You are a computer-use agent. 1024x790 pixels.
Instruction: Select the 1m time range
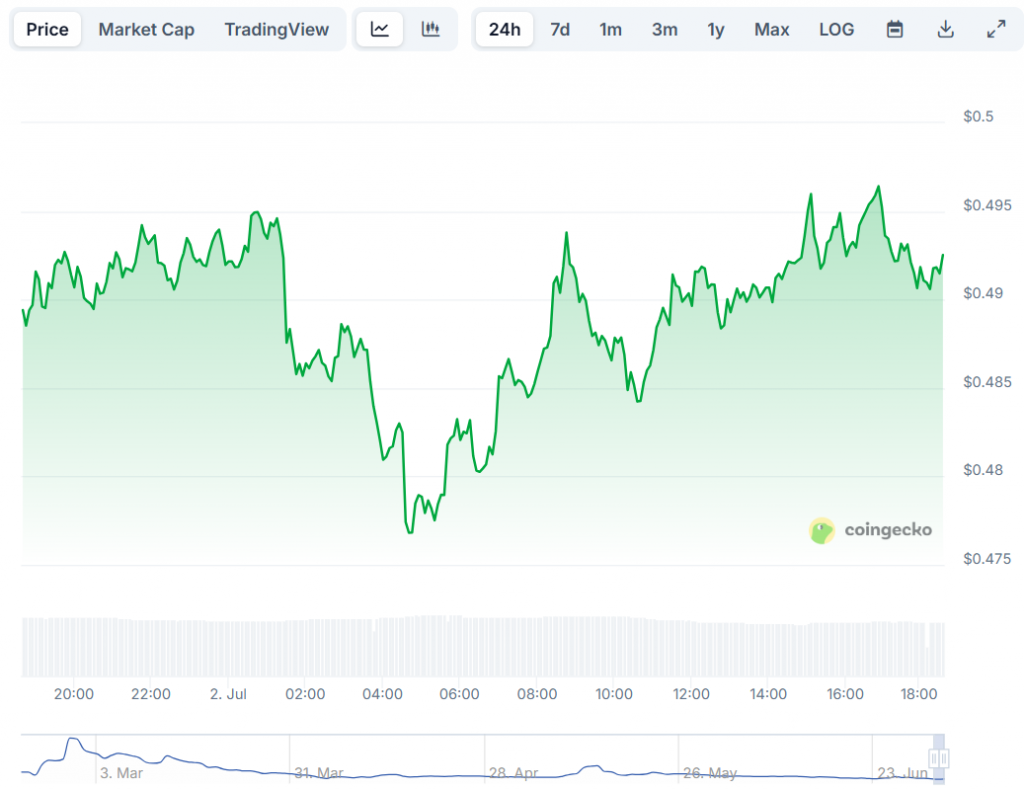(610, 30)
